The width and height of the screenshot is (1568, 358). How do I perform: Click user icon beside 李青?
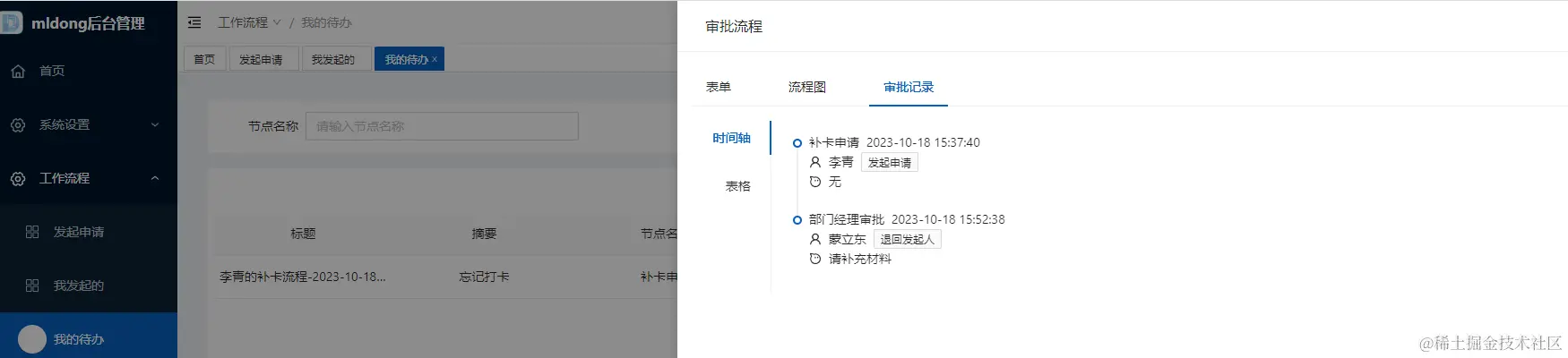(815, 162)
